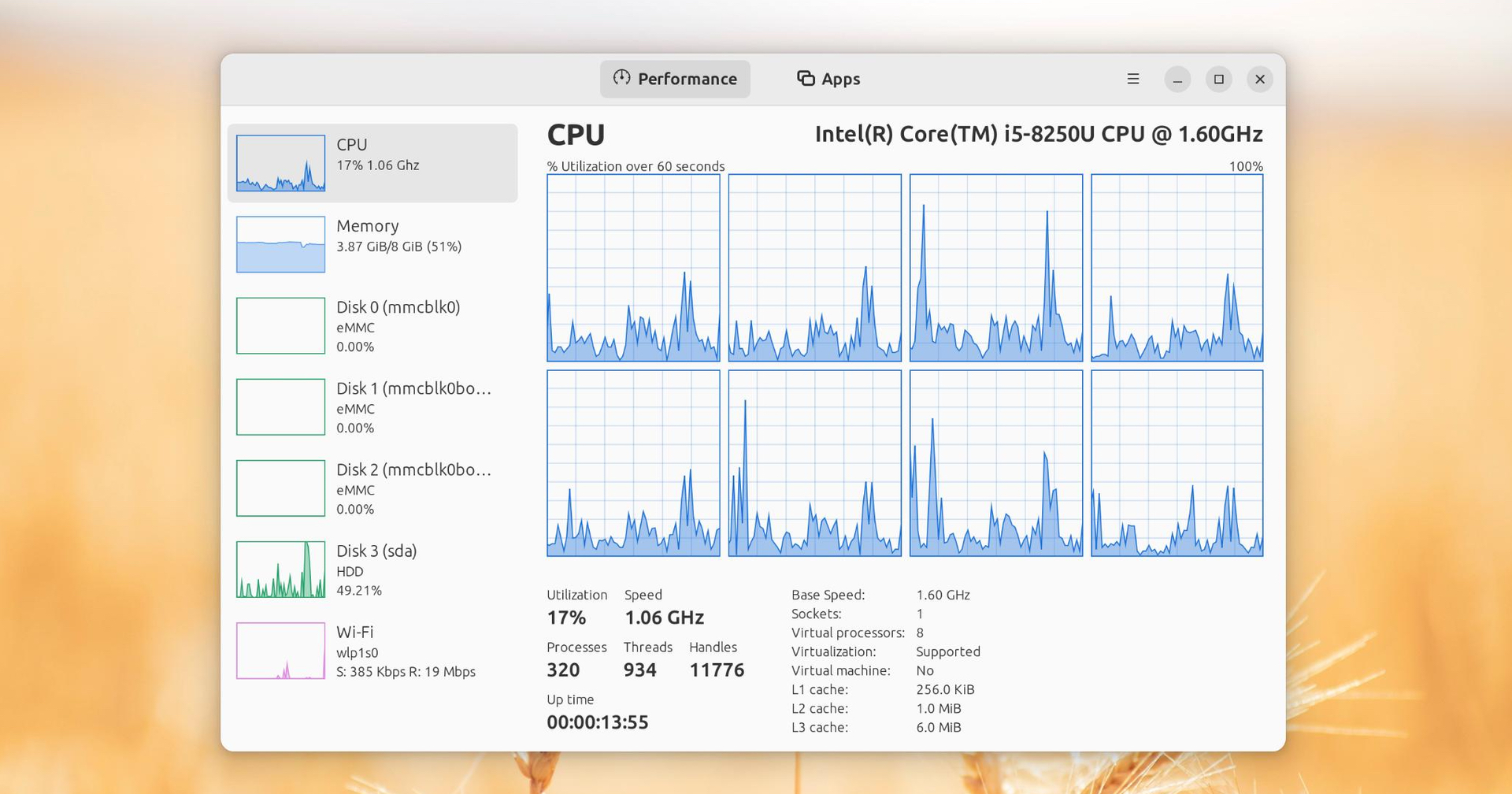The height and width of the screenshot is (794, 1512).
Task: Click the Memory mini graph thumbnail
Action: click(x=280, y=244)
